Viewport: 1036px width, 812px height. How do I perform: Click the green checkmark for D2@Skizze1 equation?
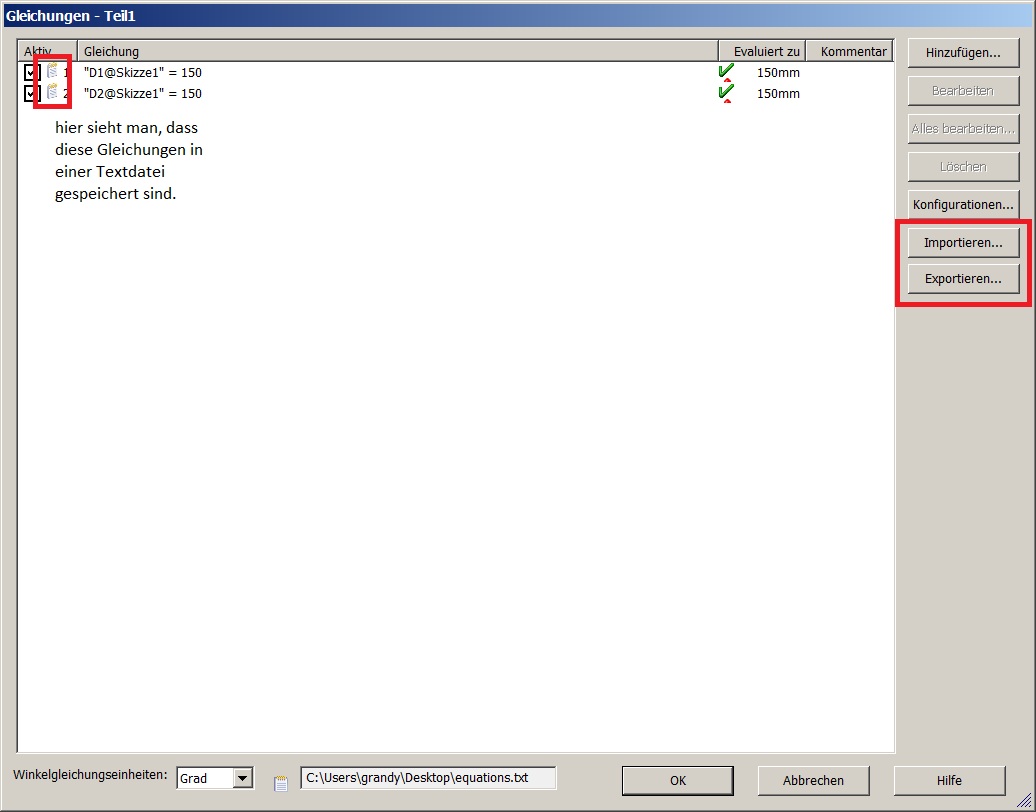coord(726,92)
